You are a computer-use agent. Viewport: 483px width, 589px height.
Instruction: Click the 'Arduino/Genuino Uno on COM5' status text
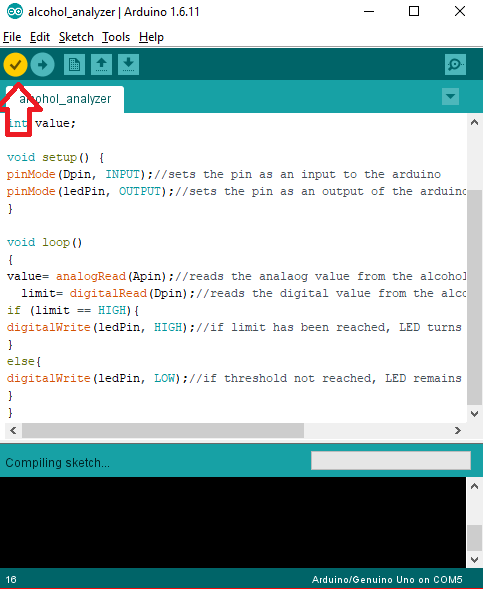click(387, 580)
